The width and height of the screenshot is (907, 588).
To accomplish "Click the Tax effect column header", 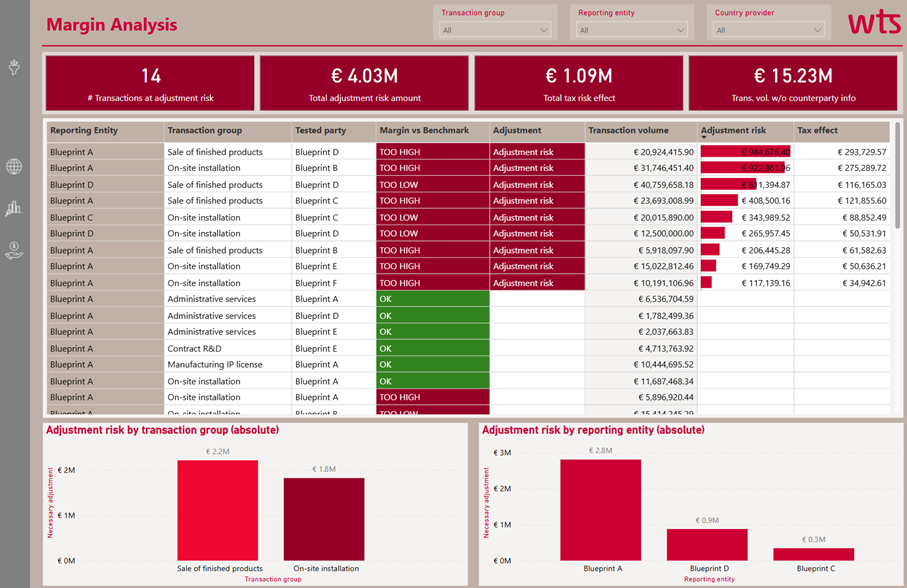I will coord(817,131).
